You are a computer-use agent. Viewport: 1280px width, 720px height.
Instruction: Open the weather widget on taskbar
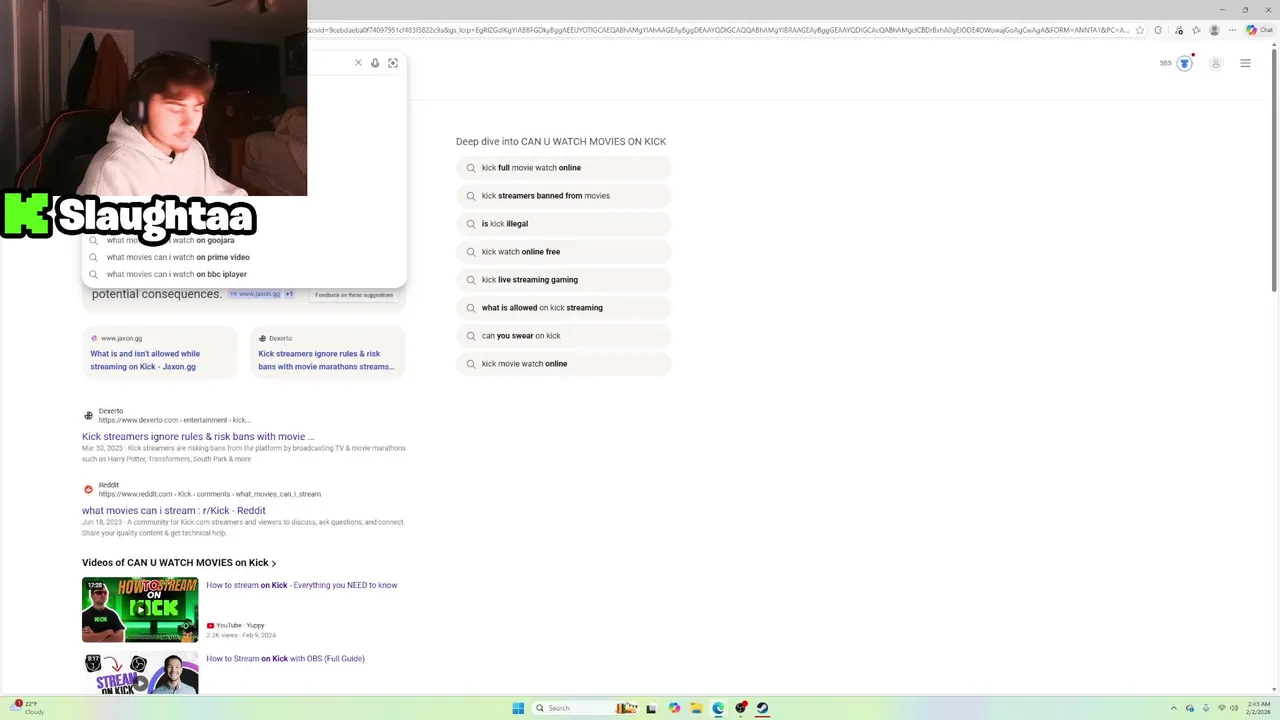coord(28,708)
